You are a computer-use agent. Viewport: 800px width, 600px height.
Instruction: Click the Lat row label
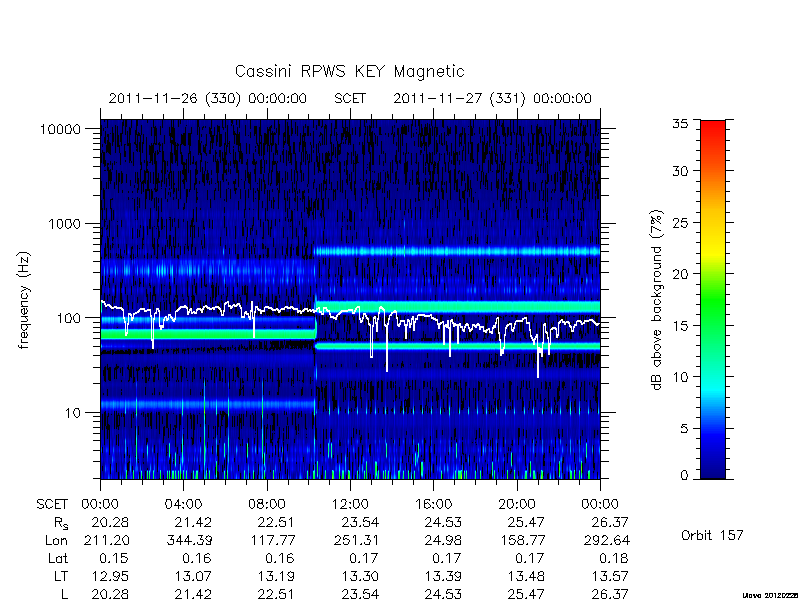[58, 559]
